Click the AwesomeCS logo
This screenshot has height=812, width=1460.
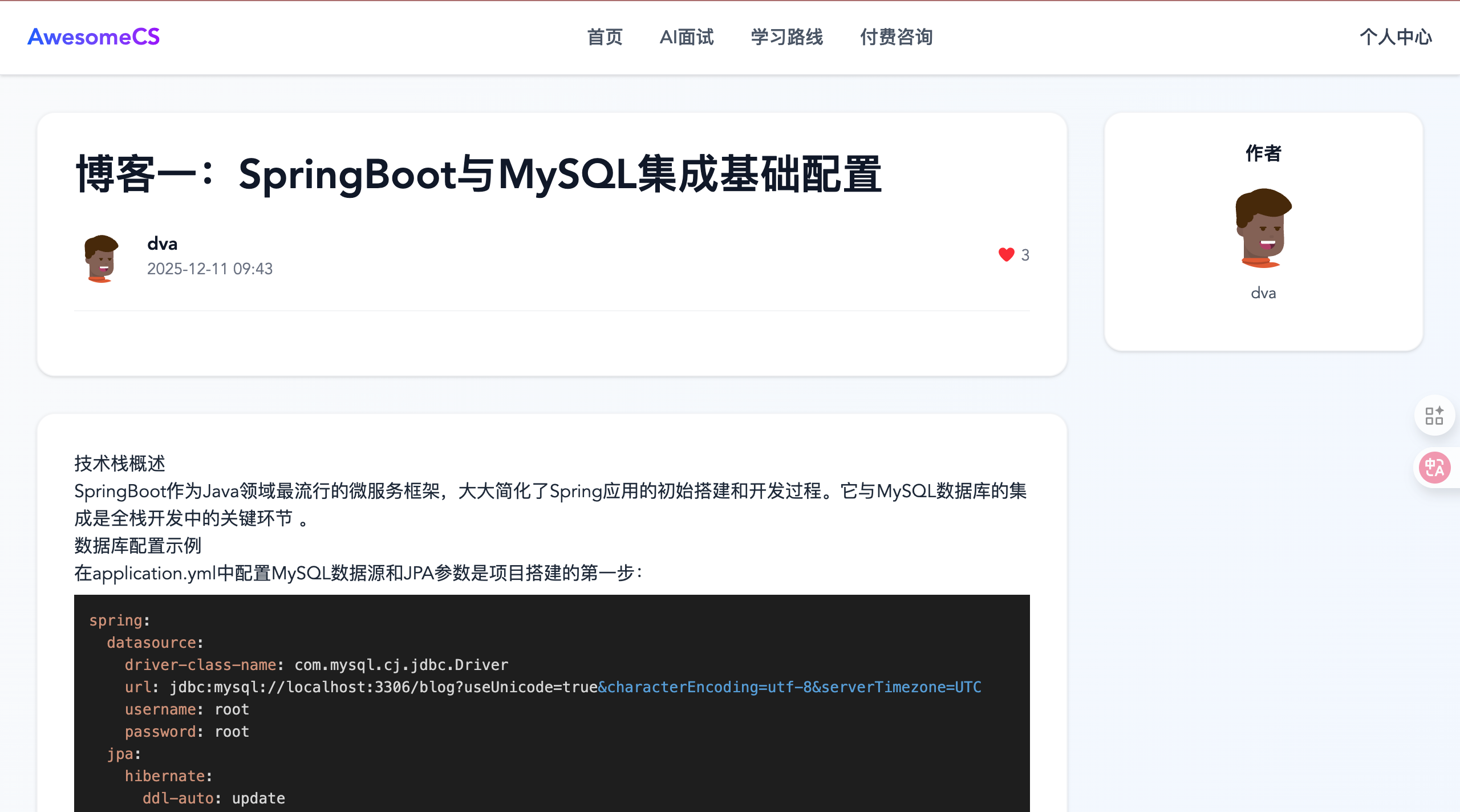pyautogui.click(x=94, y=37)
